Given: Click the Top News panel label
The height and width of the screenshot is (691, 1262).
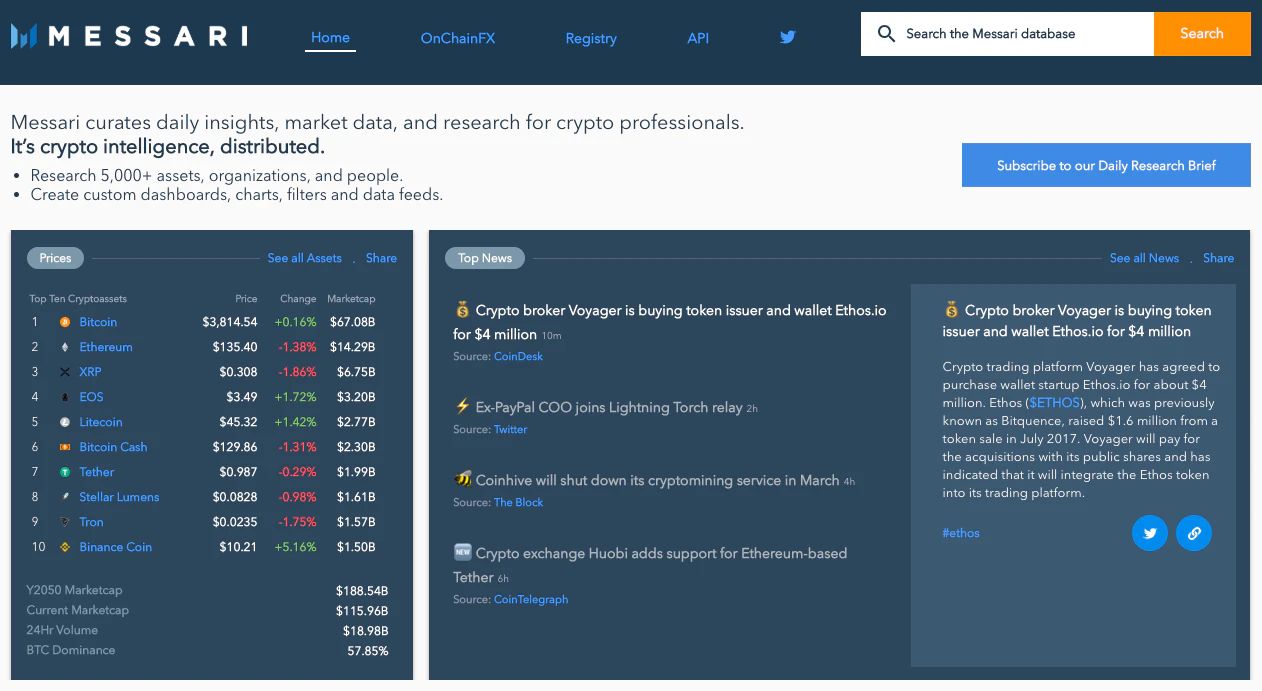Looking at the screenshot, I should coord(485,258).
